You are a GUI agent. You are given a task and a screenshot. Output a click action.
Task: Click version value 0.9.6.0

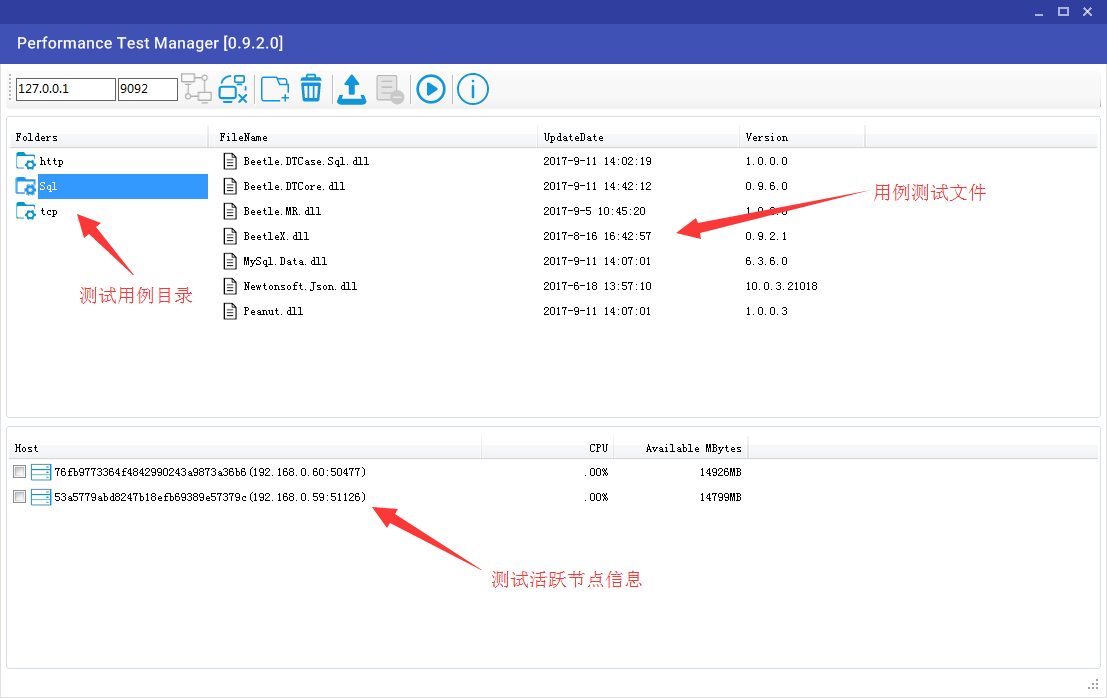pyautogui.click(x=767, y=186)
